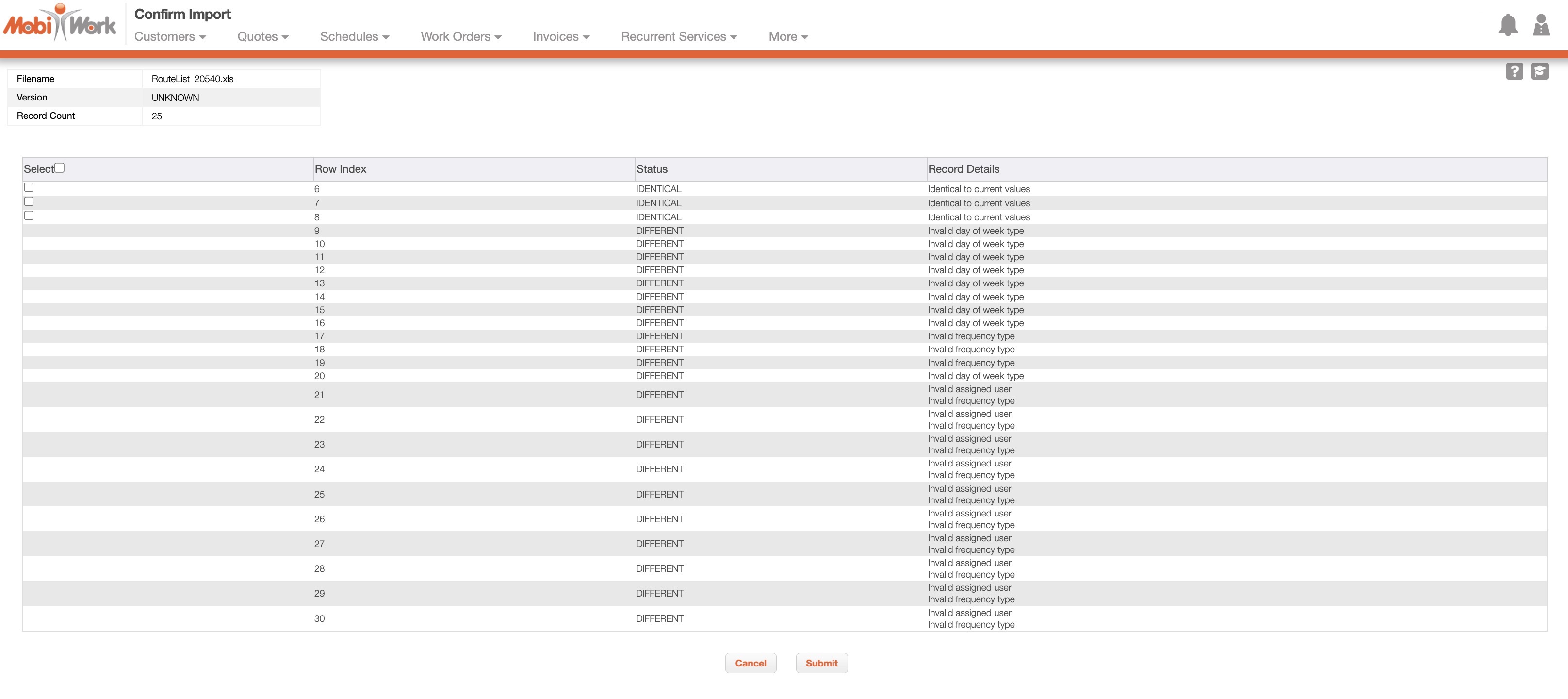Check the box for row index 8
Screen dimensions: 1568x699
pos(29,216)
